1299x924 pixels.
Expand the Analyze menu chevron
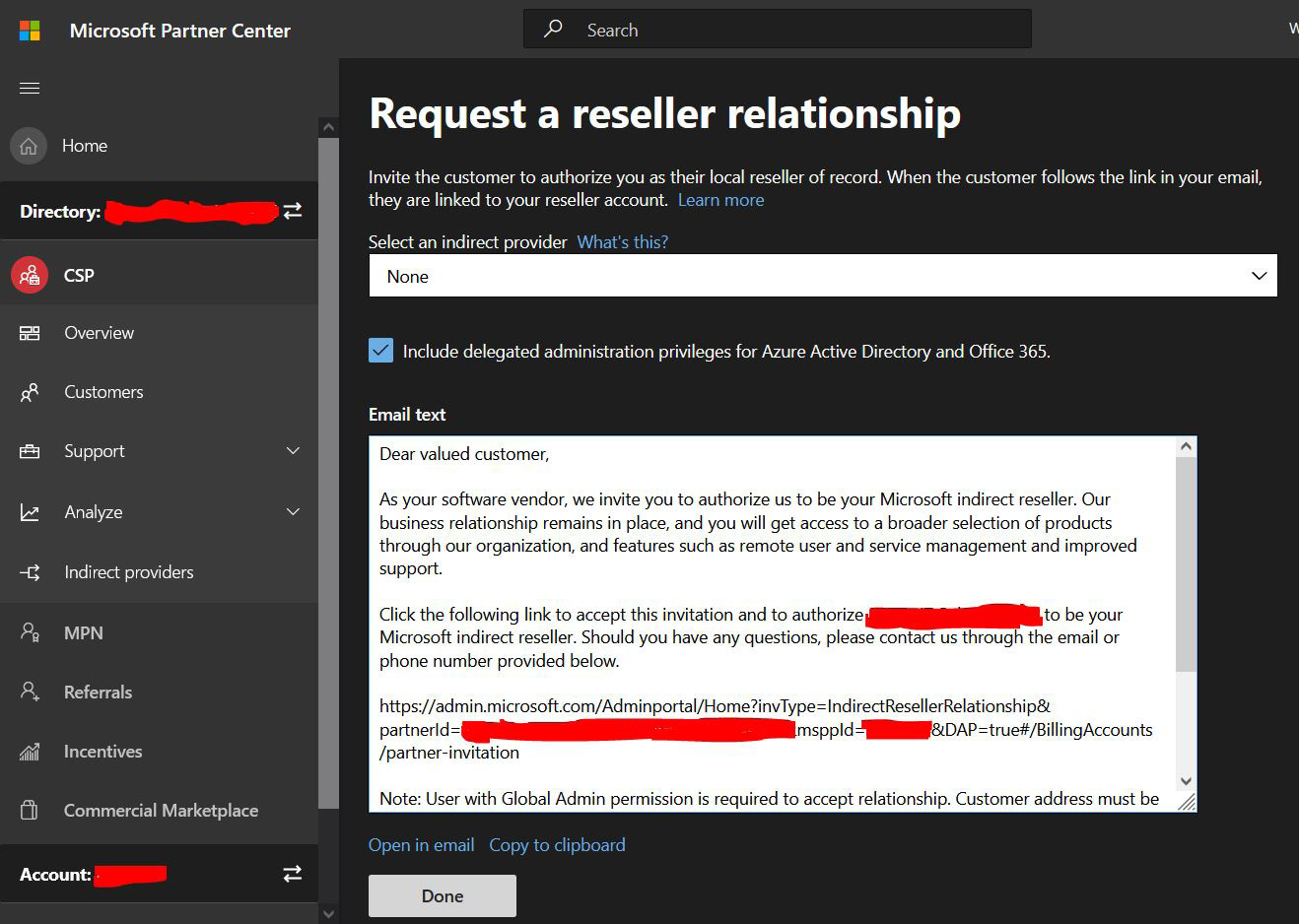[x=293, y=512]
